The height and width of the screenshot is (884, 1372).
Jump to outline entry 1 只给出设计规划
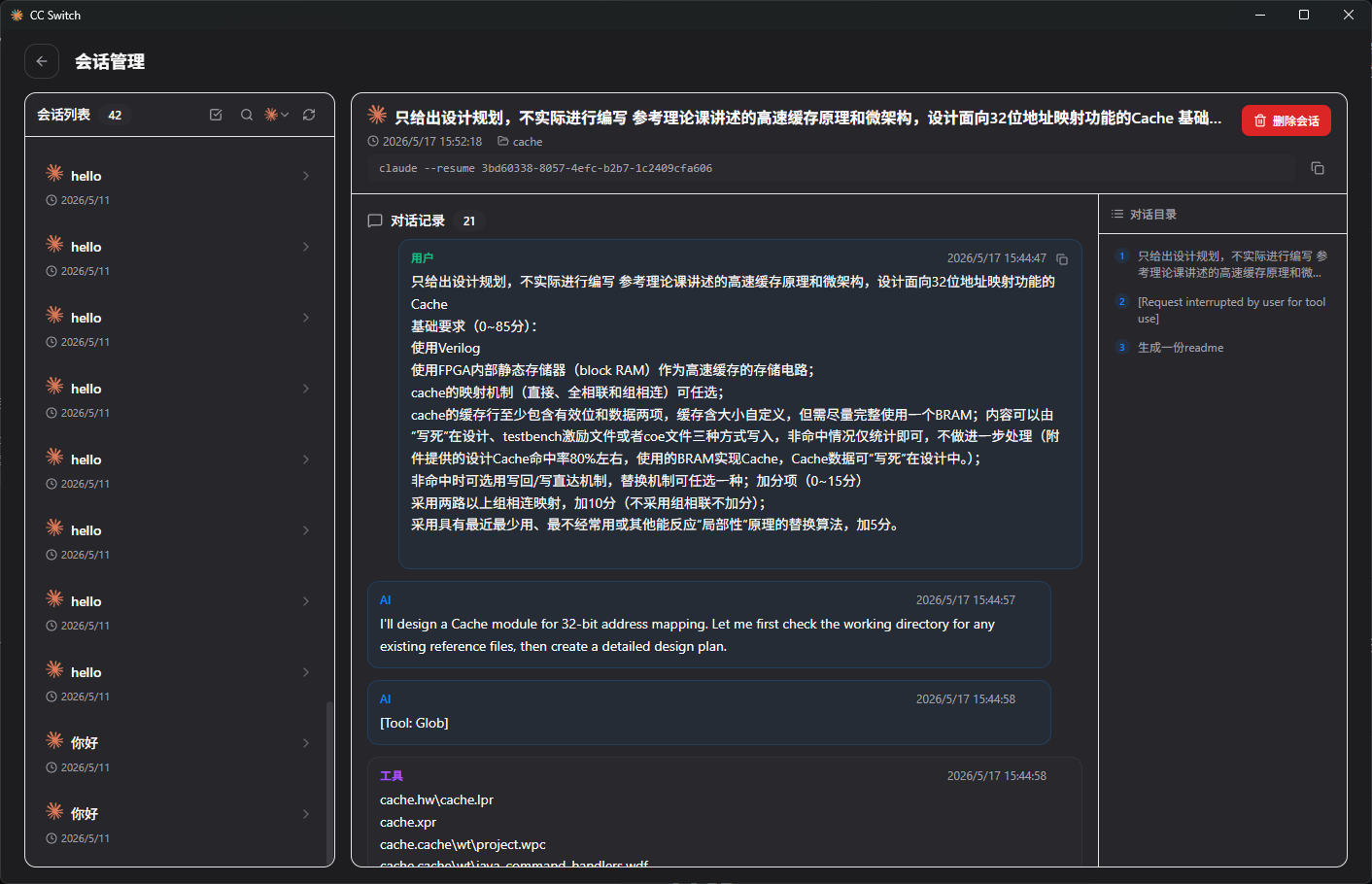coord(1221,264)
